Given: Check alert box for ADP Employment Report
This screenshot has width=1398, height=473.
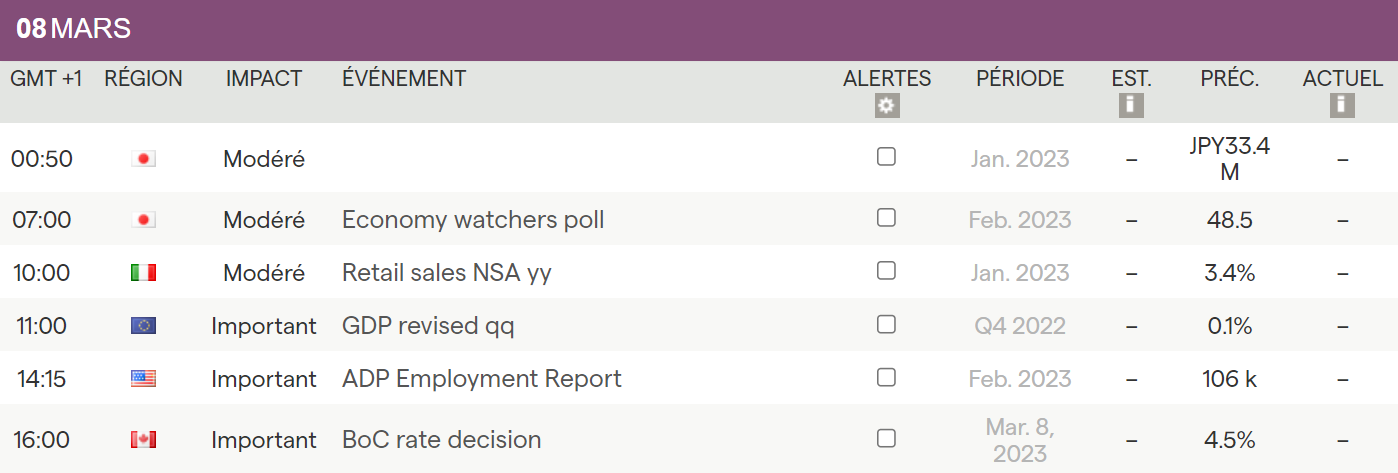Looking at the screenshot, I should [886, 377].
